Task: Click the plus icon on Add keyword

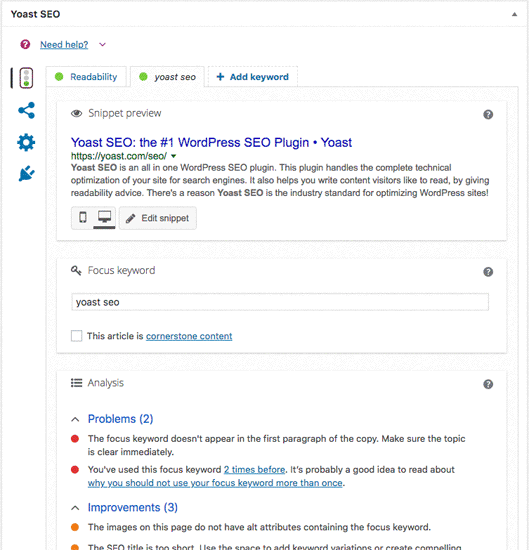Action: click(x=220, y=77)
